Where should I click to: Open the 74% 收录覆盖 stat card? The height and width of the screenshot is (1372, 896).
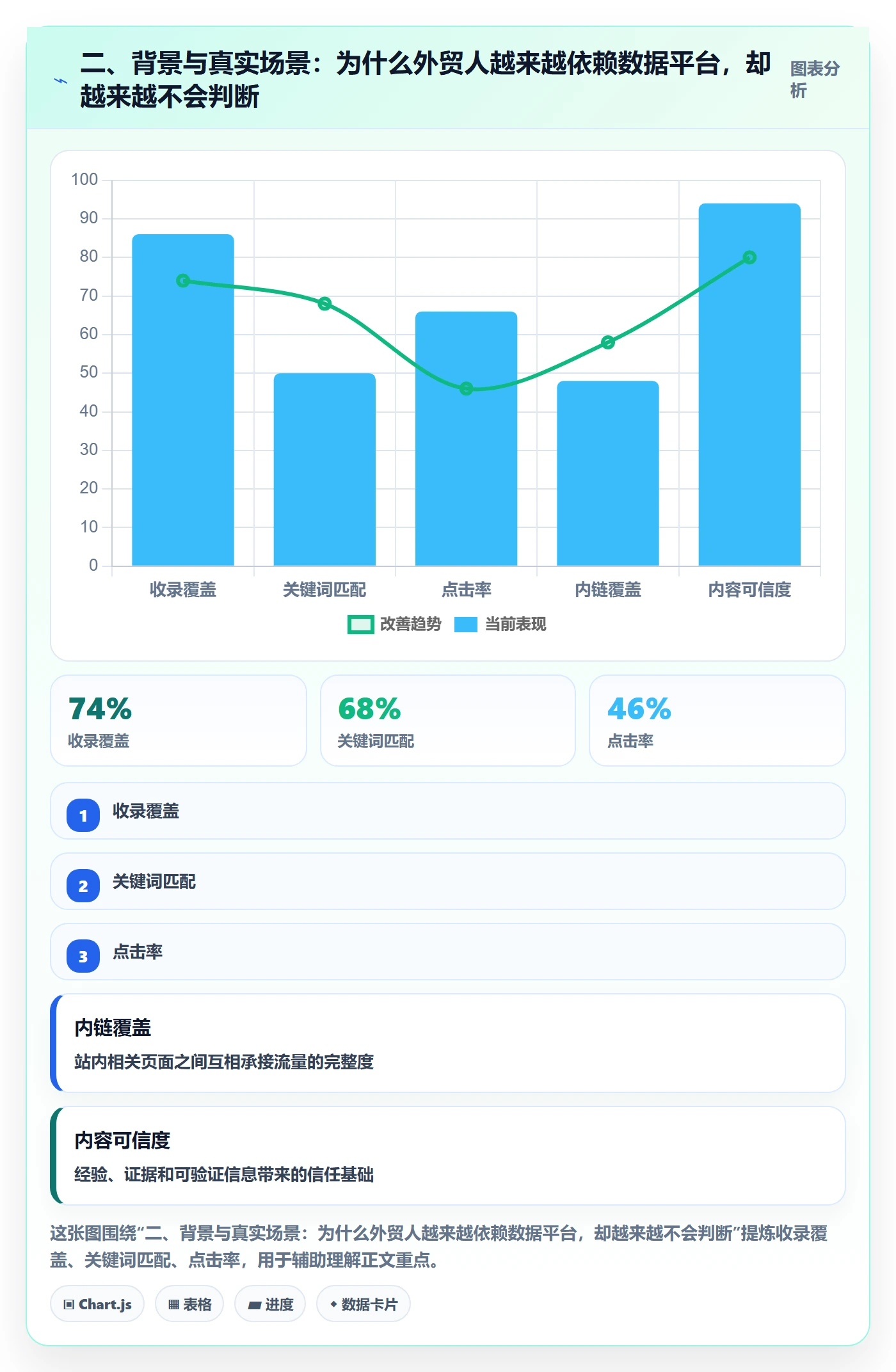click(x=179, y=721)
